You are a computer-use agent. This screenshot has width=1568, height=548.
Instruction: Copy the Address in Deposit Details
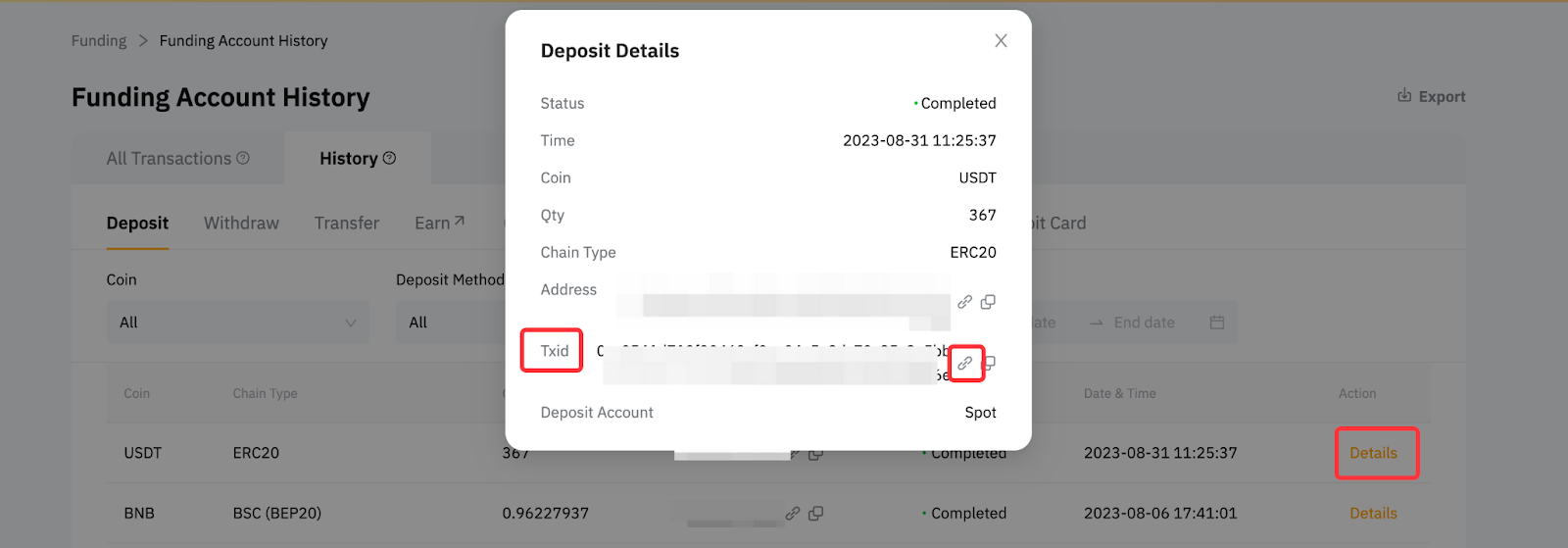pos(989,302)
